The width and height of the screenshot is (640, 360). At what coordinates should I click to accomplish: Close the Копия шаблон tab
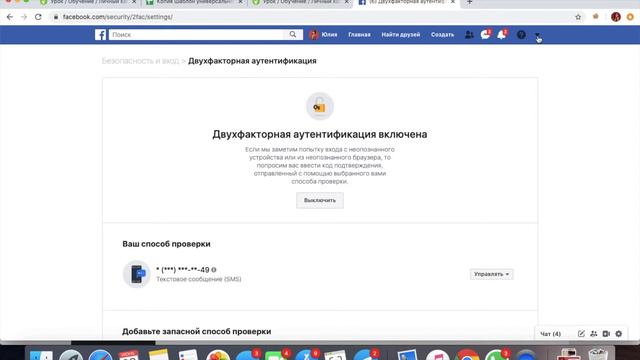tap(240, 2)
